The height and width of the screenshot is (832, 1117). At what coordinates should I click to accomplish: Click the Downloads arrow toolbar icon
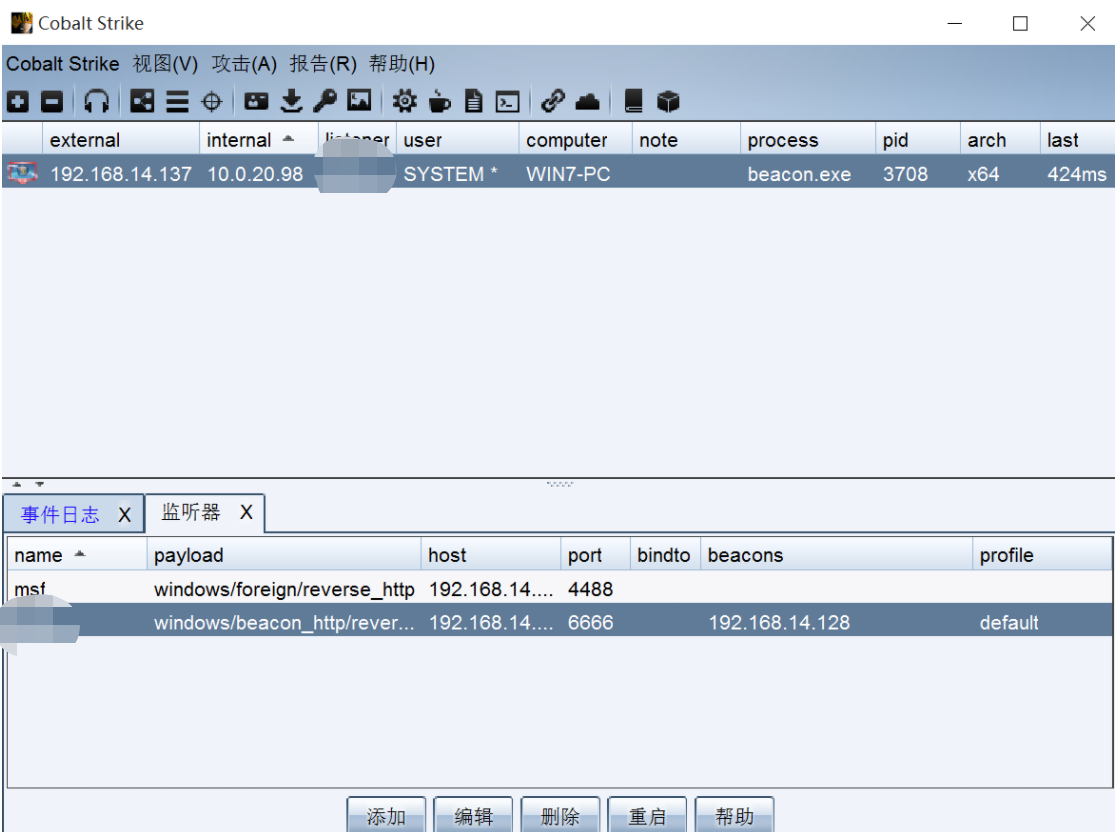click(x=291, y=101)
